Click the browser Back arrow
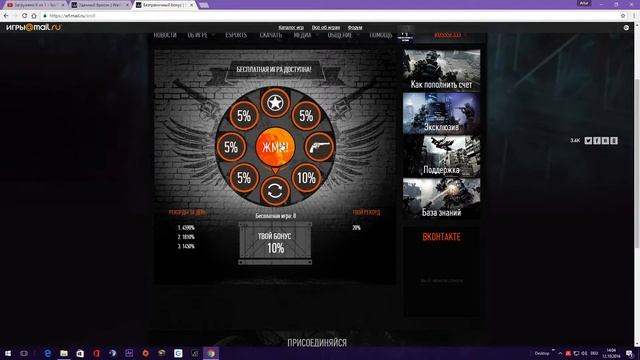640x360 pixels. pos(6,16)
